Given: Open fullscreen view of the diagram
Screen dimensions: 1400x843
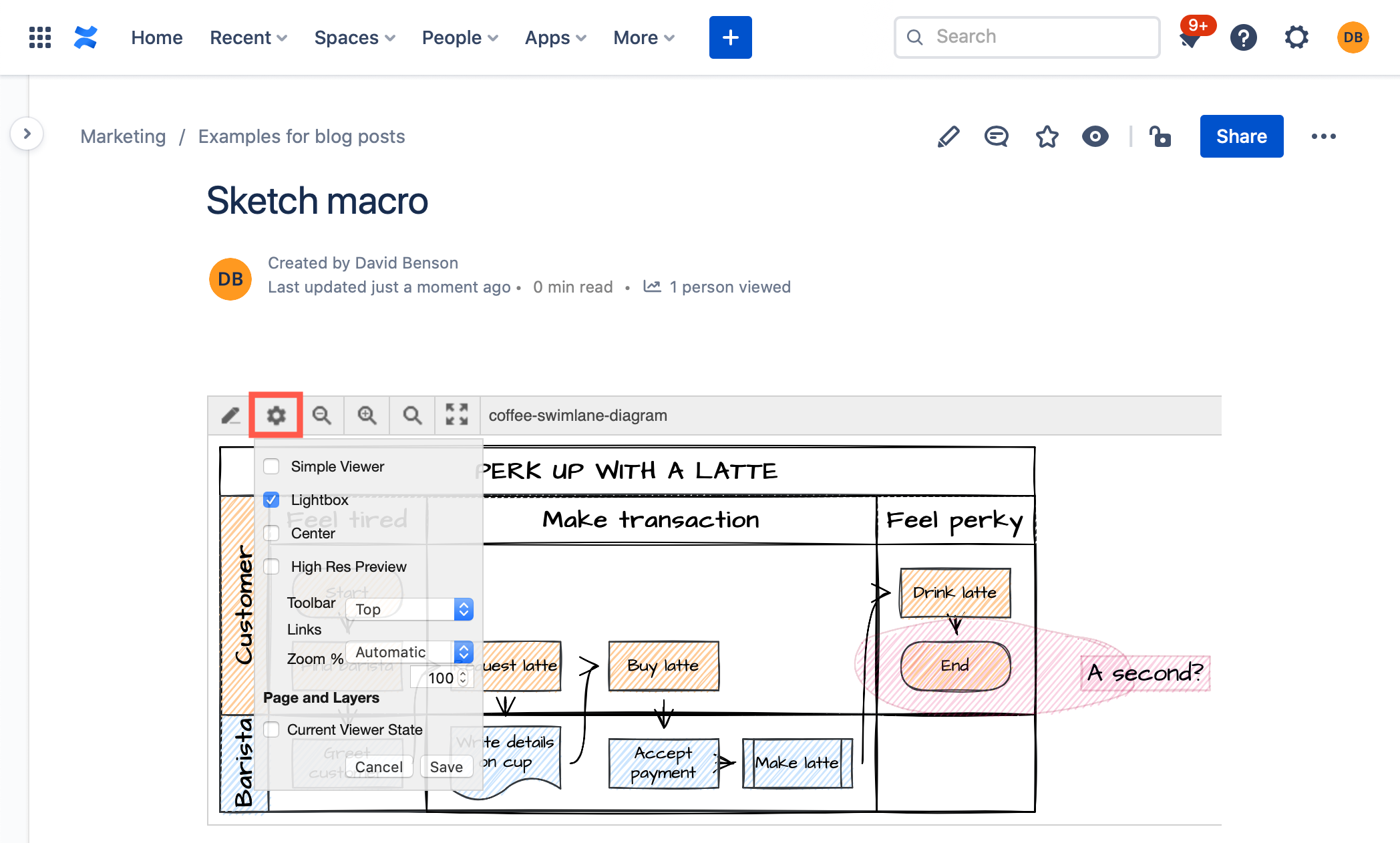Looking at the screenshot, I should (457, 415).
